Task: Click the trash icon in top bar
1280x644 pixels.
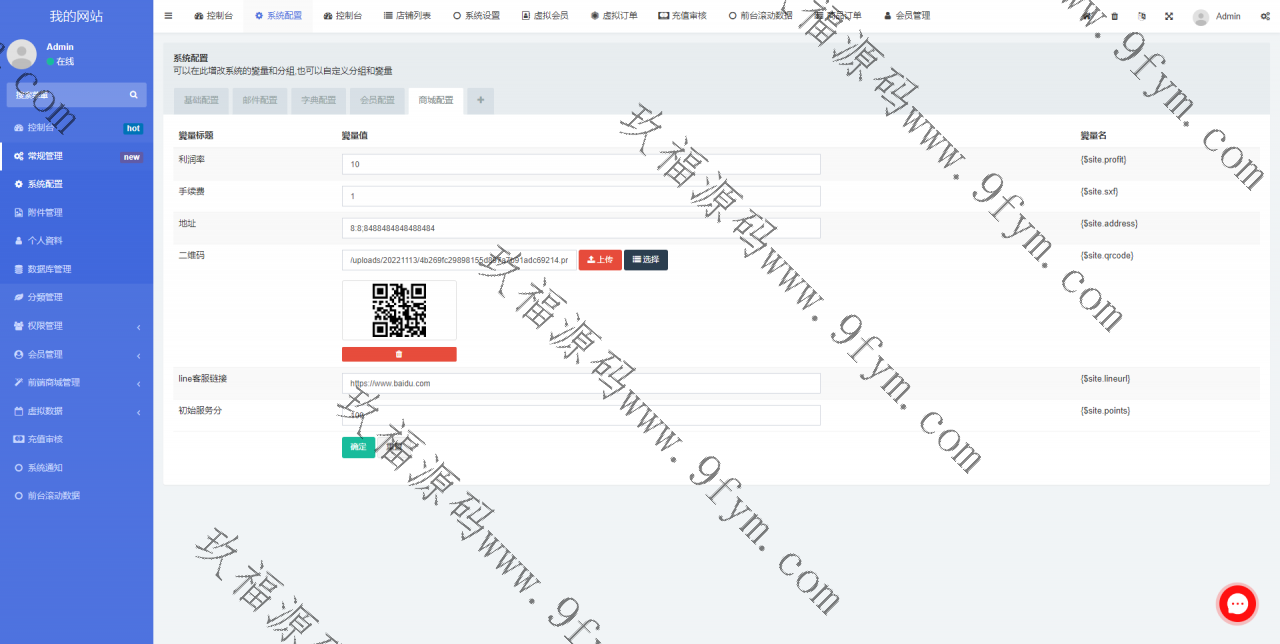Action: 1115,16
